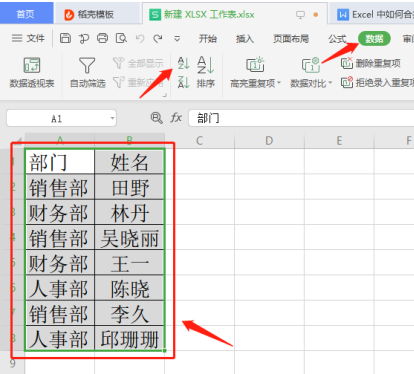Go to the 首页 tab
Screen dimensions: 414x374
(26, 14)
